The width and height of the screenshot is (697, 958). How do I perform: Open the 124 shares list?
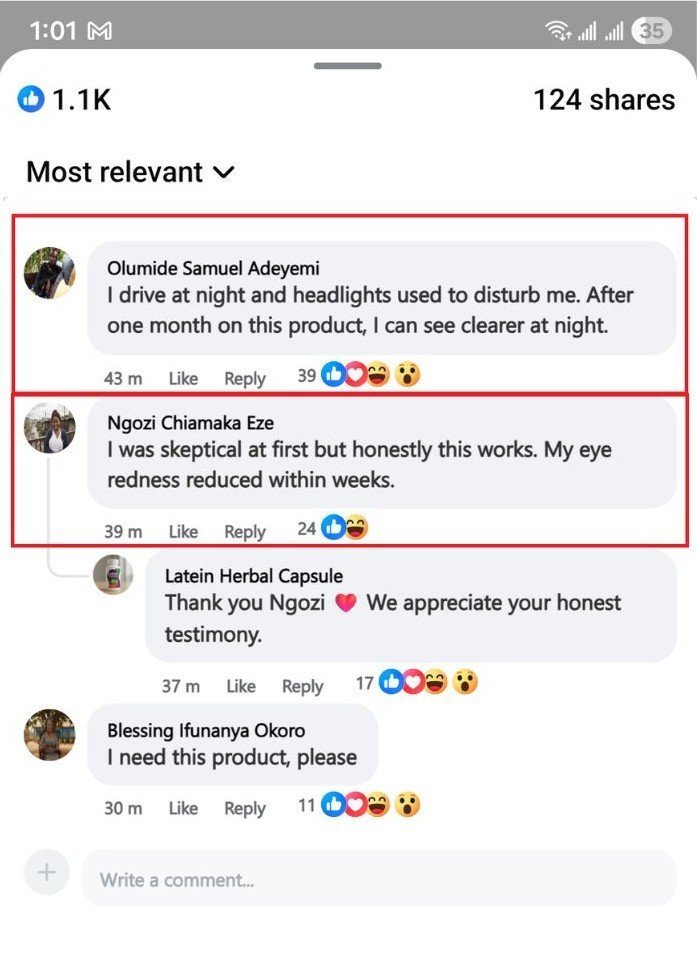604,100
